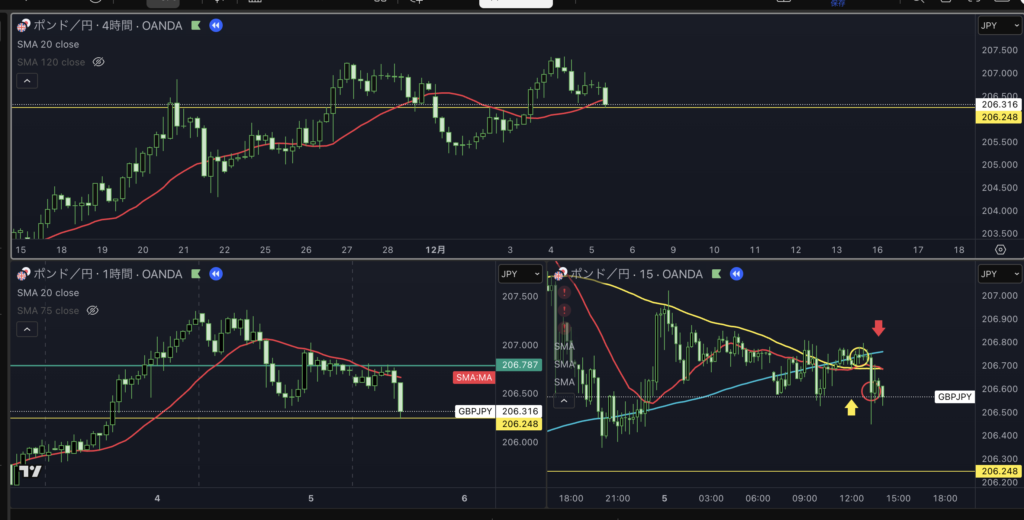Screen dimensions: 1024x520
Task: Click the green flag icon in 4-hour chart
Action: click(195, 25)
